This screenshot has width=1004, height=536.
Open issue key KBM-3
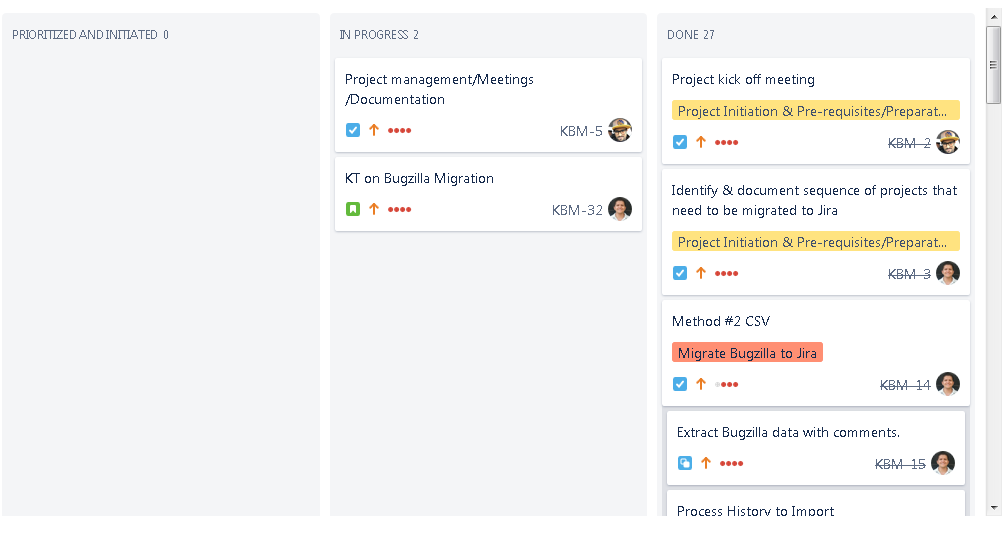pos(909,274)
